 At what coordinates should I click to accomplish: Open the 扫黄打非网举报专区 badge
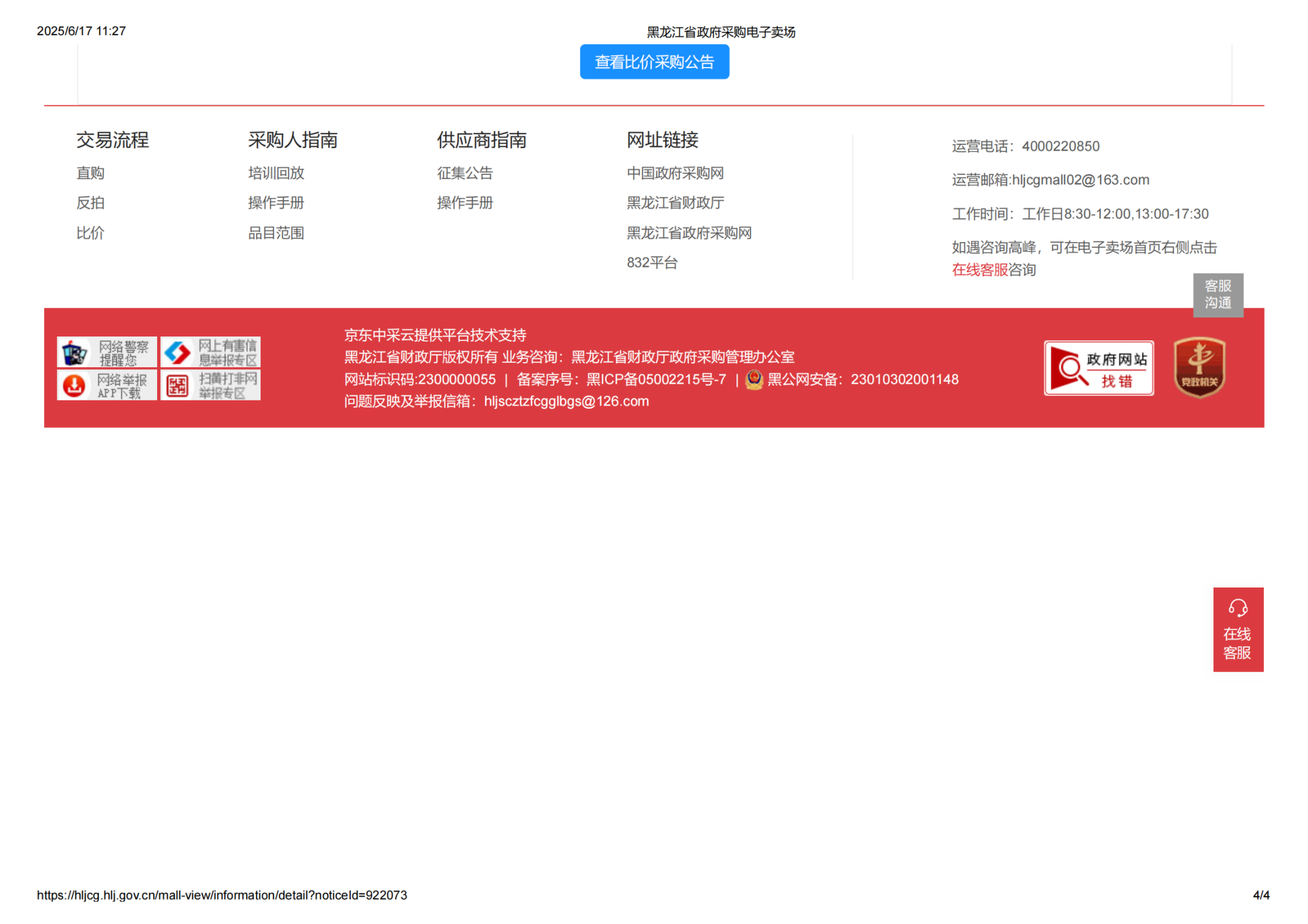click(x=210, y=385)
